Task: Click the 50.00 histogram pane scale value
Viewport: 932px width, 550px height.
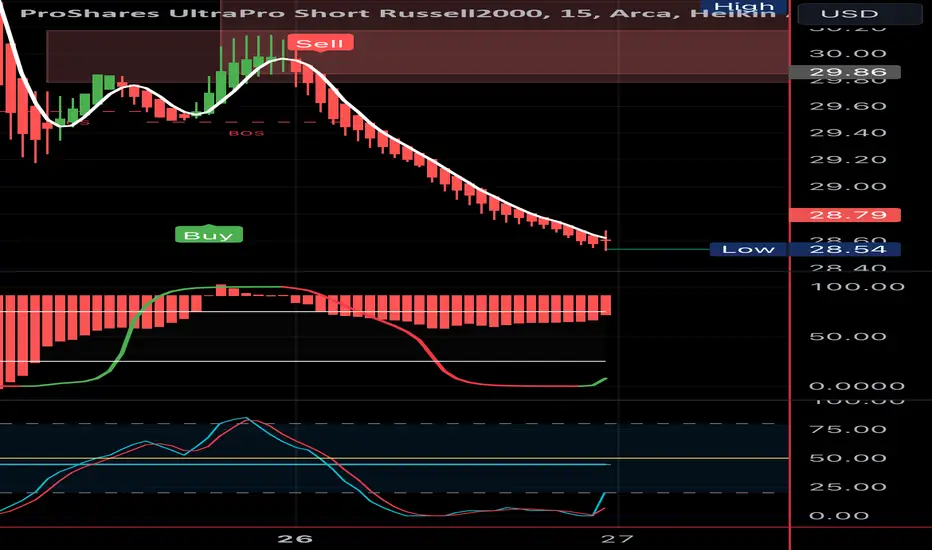Action: click(x=848, y=337)
